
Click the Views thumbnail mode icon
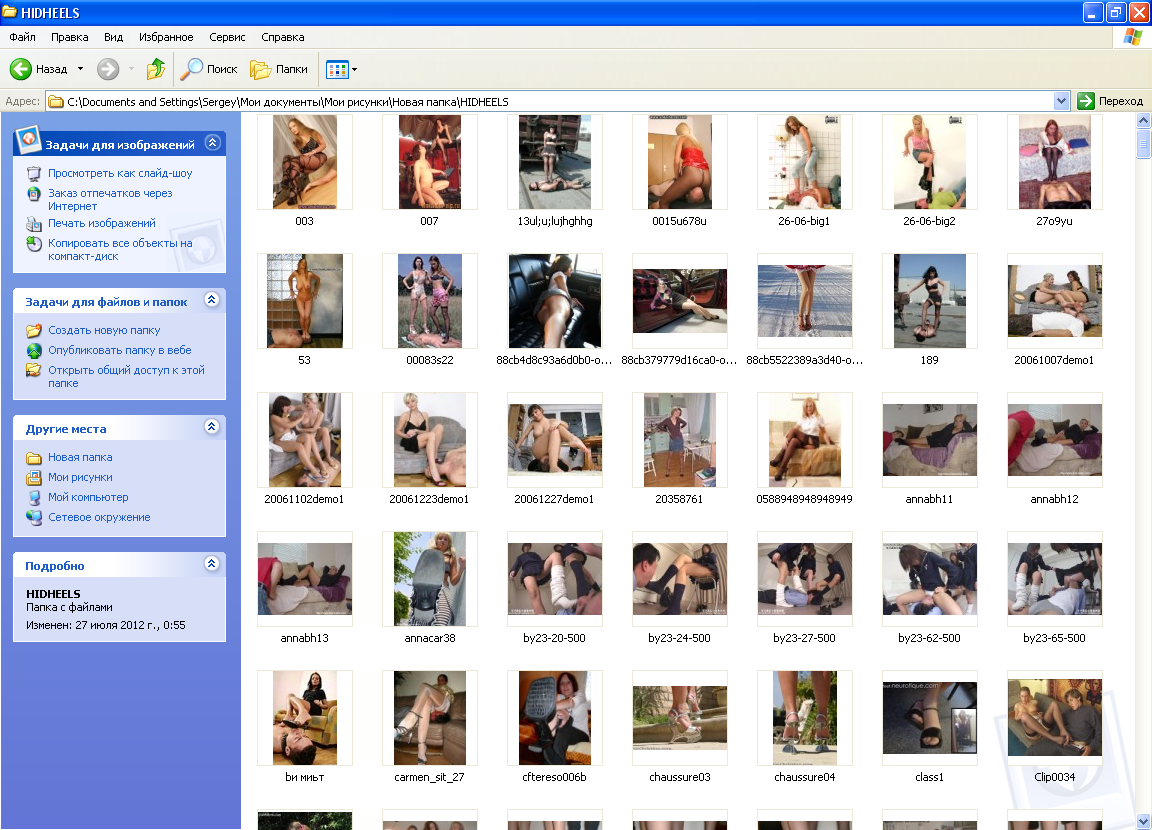point(336,70)
